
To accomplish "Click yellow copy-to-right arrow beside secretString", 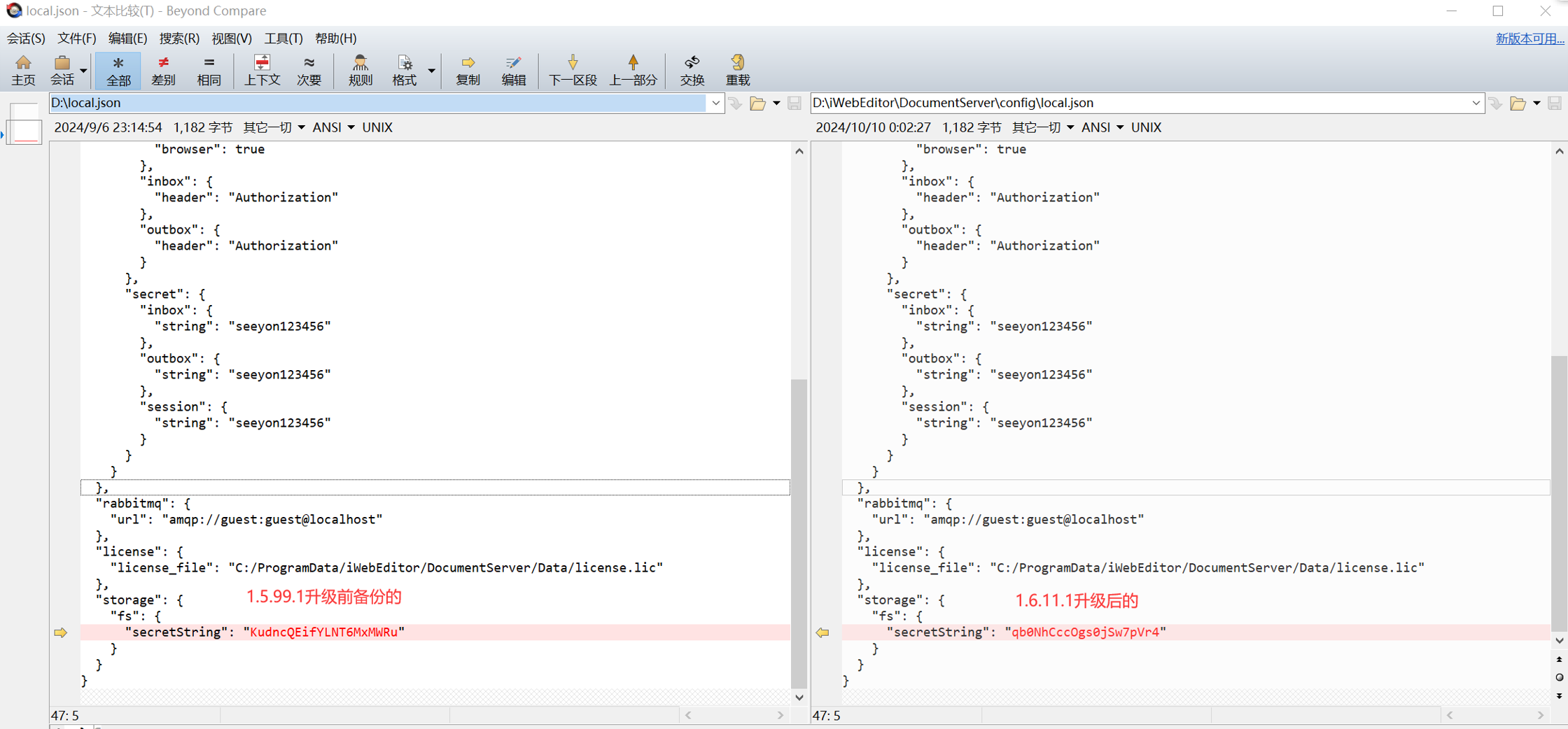I will (x=61, y=632).
